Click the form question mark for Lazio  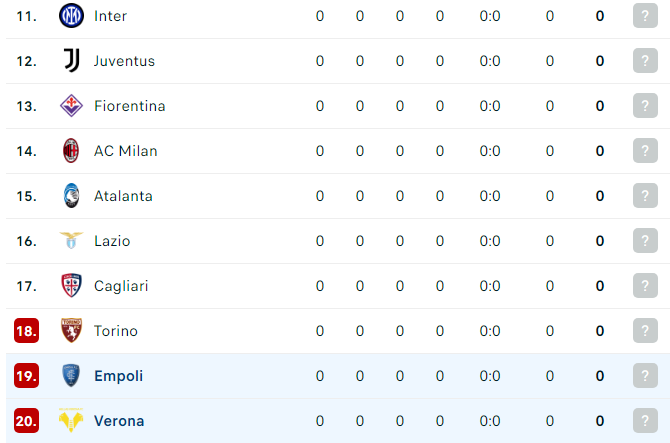(645, 241)
